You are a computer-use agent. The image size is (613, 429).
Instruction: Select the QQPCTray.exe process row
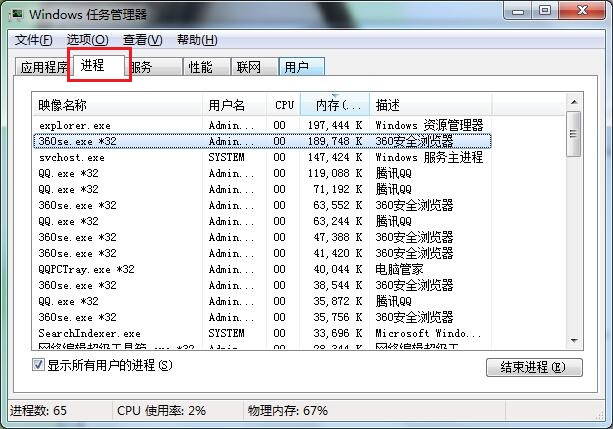(262, 269)
